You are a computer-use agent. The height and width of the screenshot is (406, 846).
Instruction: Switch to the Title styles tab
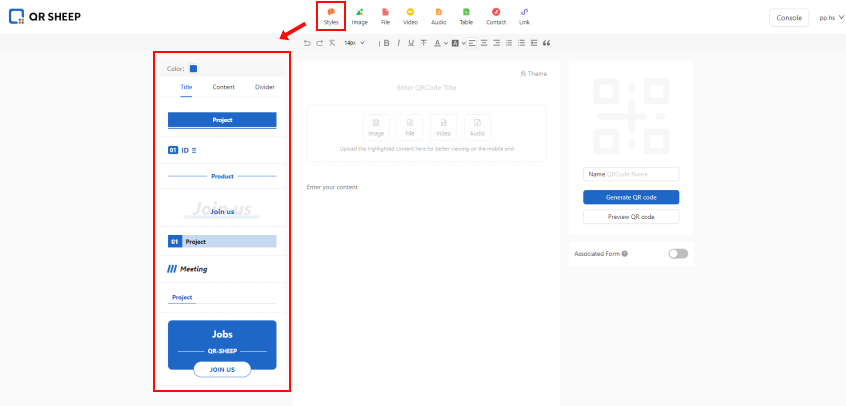(186, 87)
